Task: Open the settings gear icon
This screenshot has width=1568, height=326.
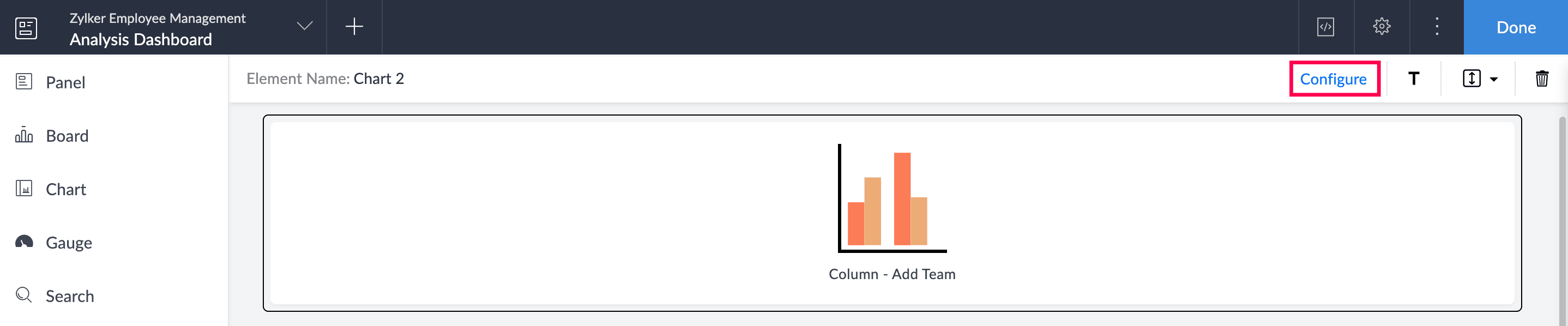Action: [x=1382, y=27]
